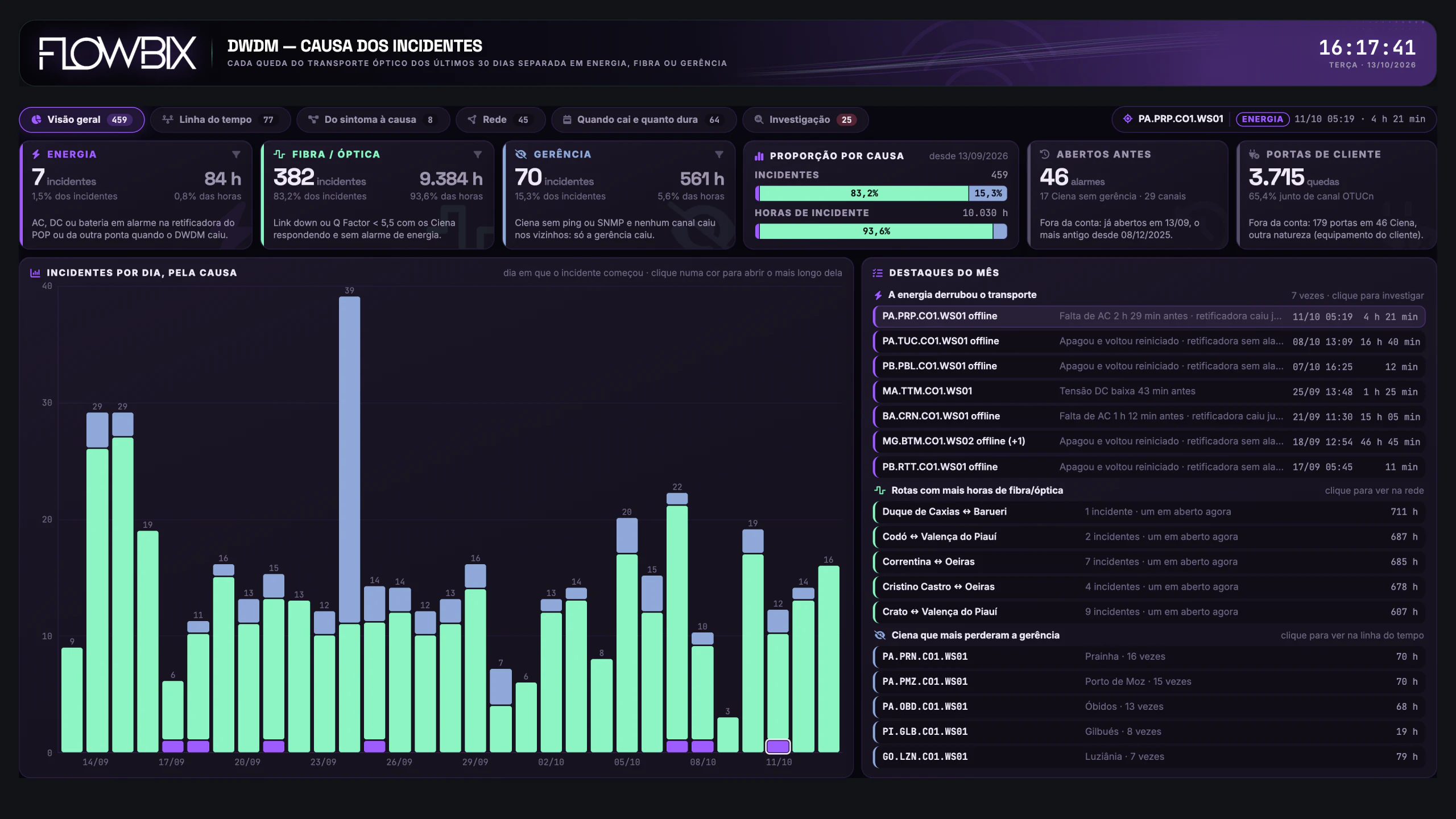Open Quando cai e quanto dura tab

tap(643, 119)
